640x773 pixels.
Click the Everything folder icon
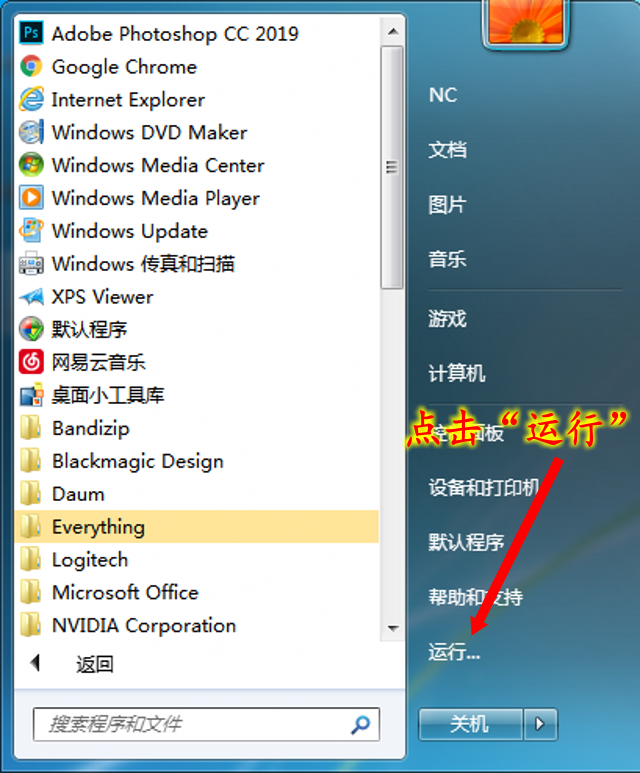click(x=31, y=526)
